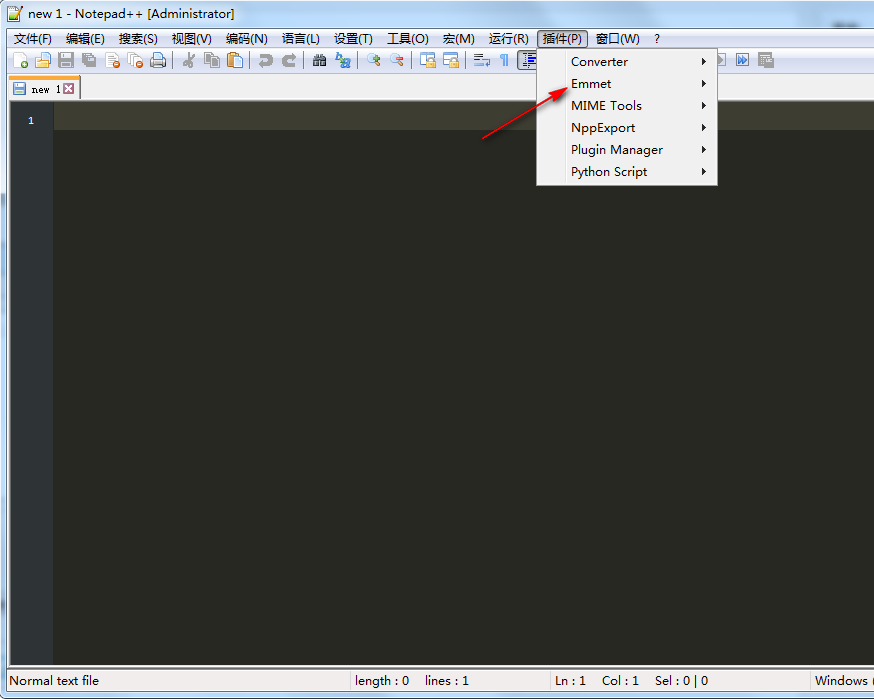Open the 编码(N) menu

[x=246, y=39]
